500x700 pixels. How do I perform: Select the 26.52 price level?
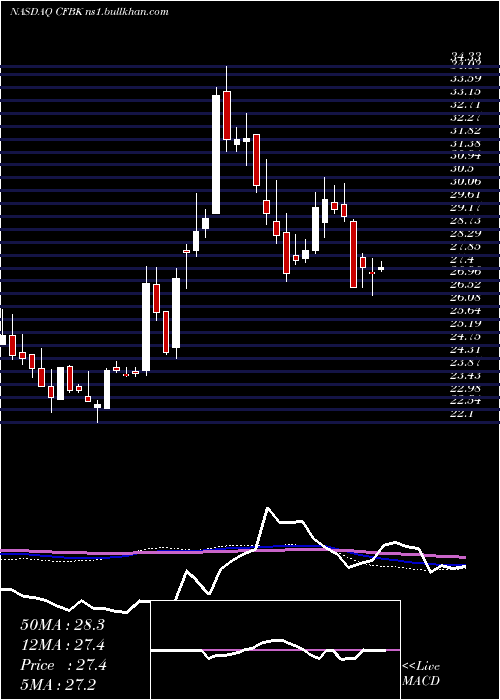pyautogui.click(x=466, y=284)
